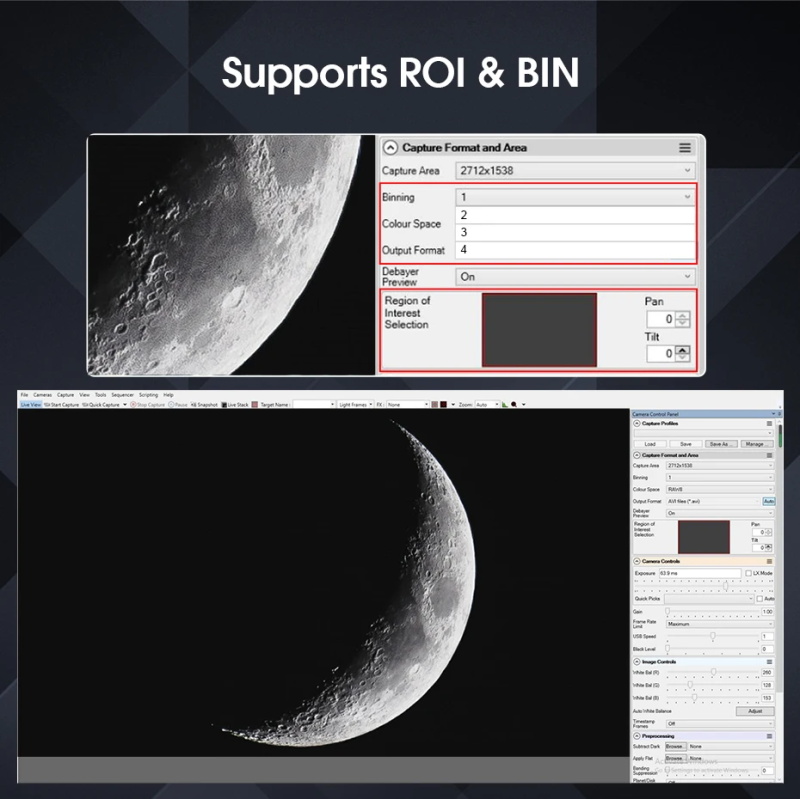Click the Save As button in Capture Profiles
The width and height of the screenshot is (800, 799).
(721, 444)
